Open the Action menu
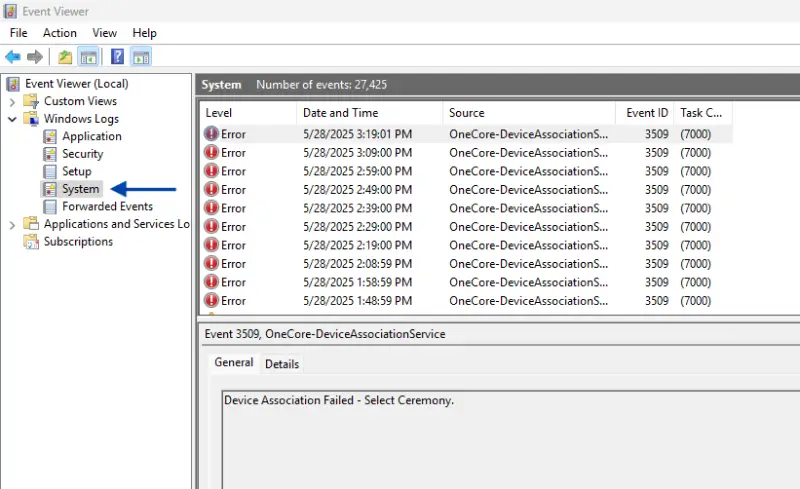The image size is (800, 489). click(60, 33)
